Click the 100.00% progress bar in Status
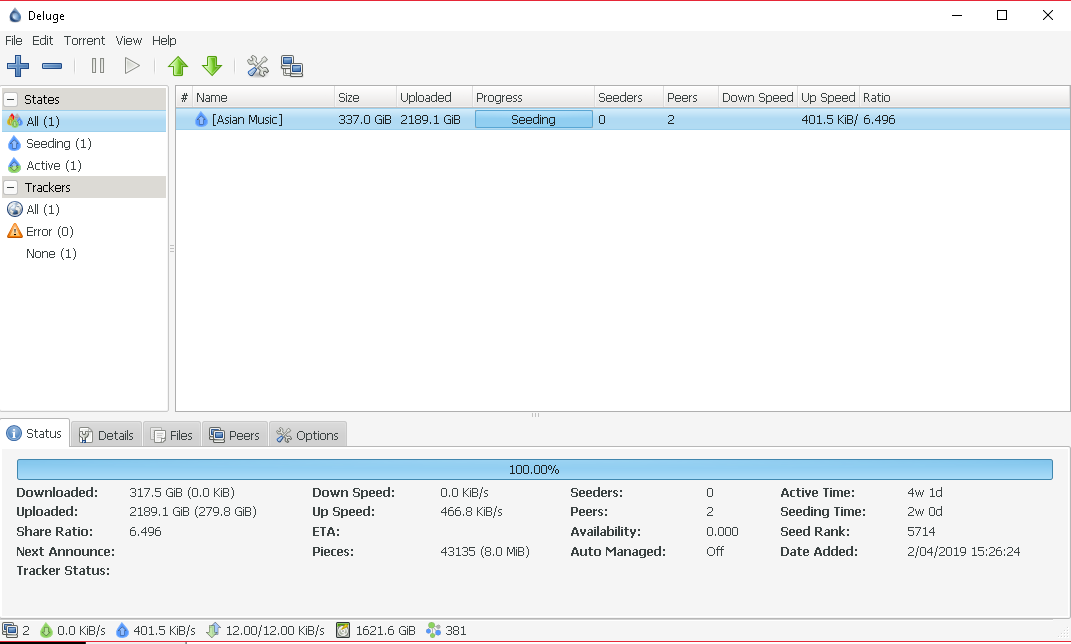 point(534,469)
